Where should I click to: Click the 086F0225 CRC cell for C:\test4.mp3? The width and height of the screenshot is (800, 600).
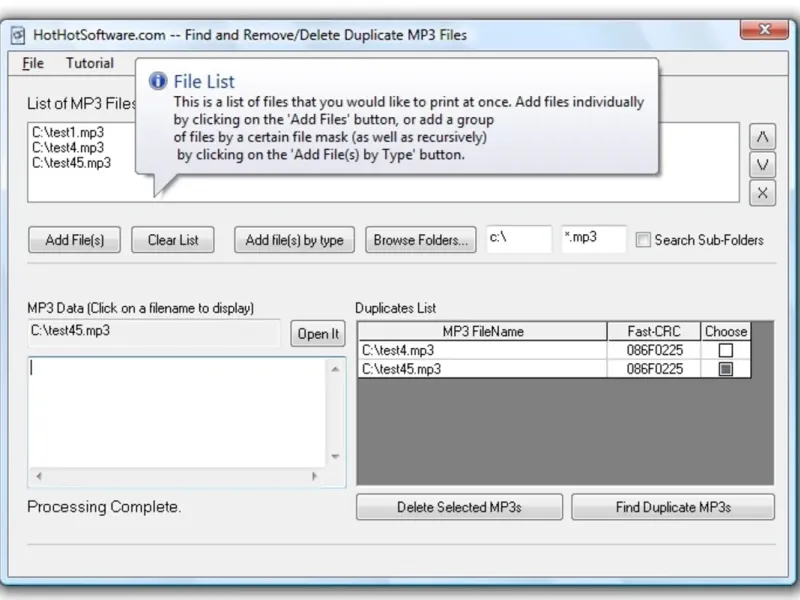(654, 351)
